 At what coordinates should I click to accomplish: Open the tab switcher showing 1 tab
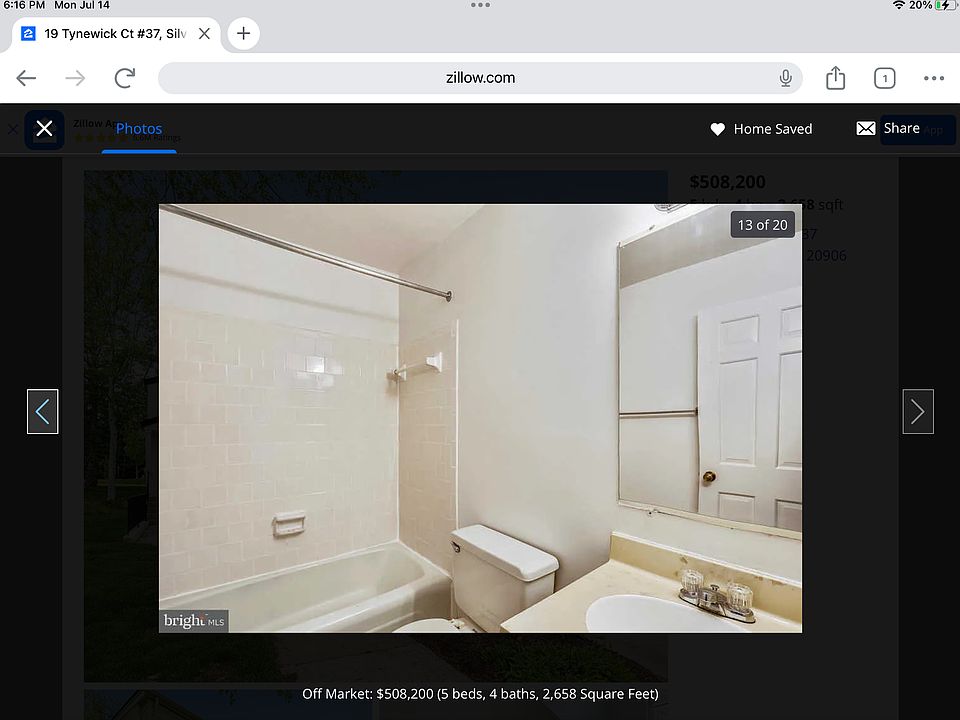pos(884,78)
